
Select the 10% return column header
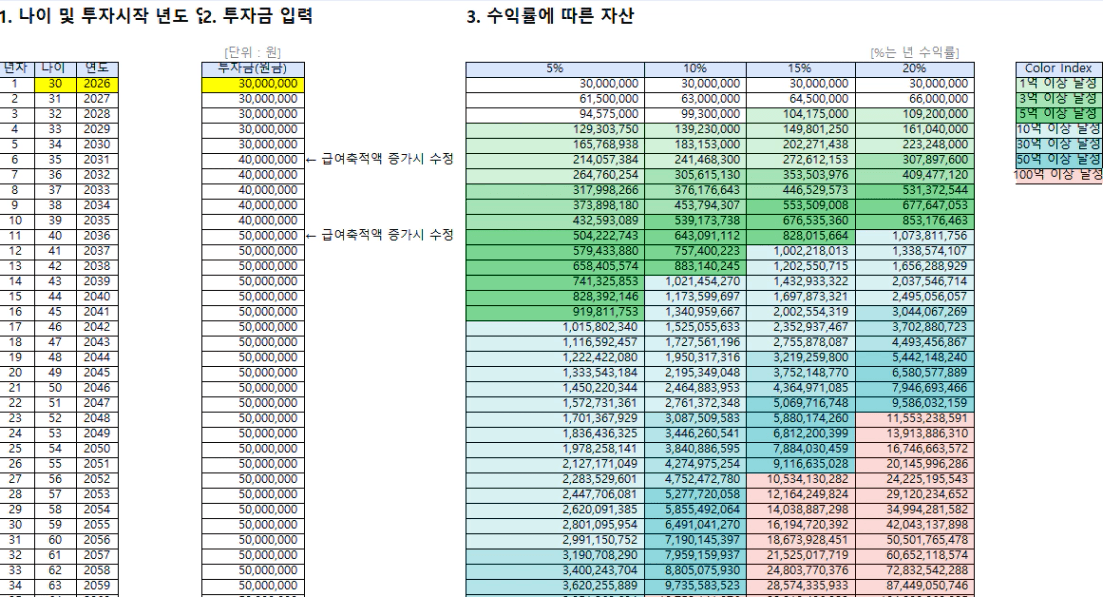695,69
